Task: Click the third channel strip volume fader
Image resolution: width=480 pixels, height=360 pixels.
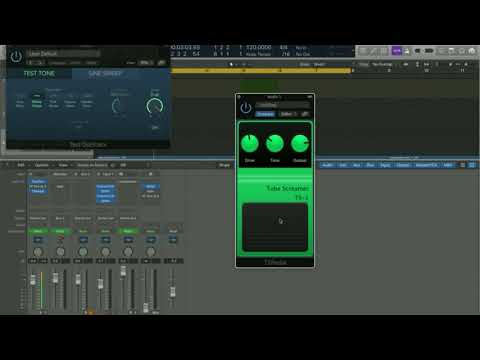Action: (78, 279)
